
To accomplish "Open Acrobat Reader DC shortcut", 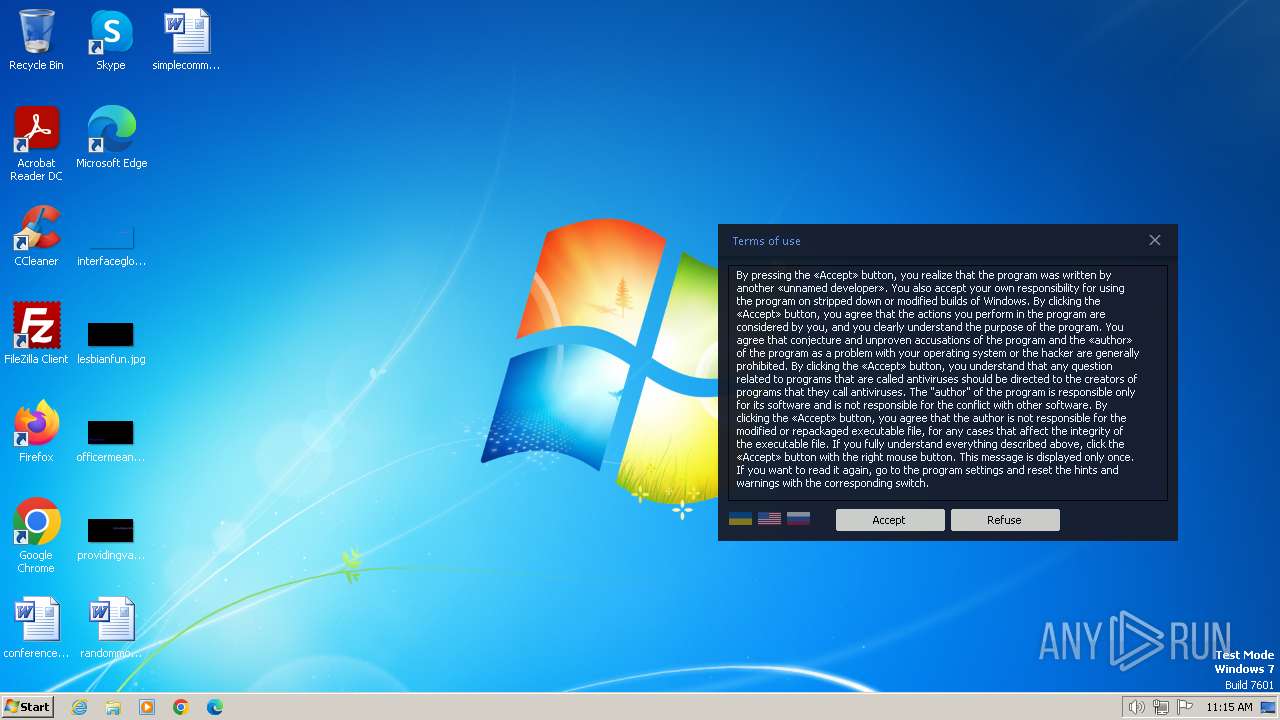I will (x=36, y=144).
